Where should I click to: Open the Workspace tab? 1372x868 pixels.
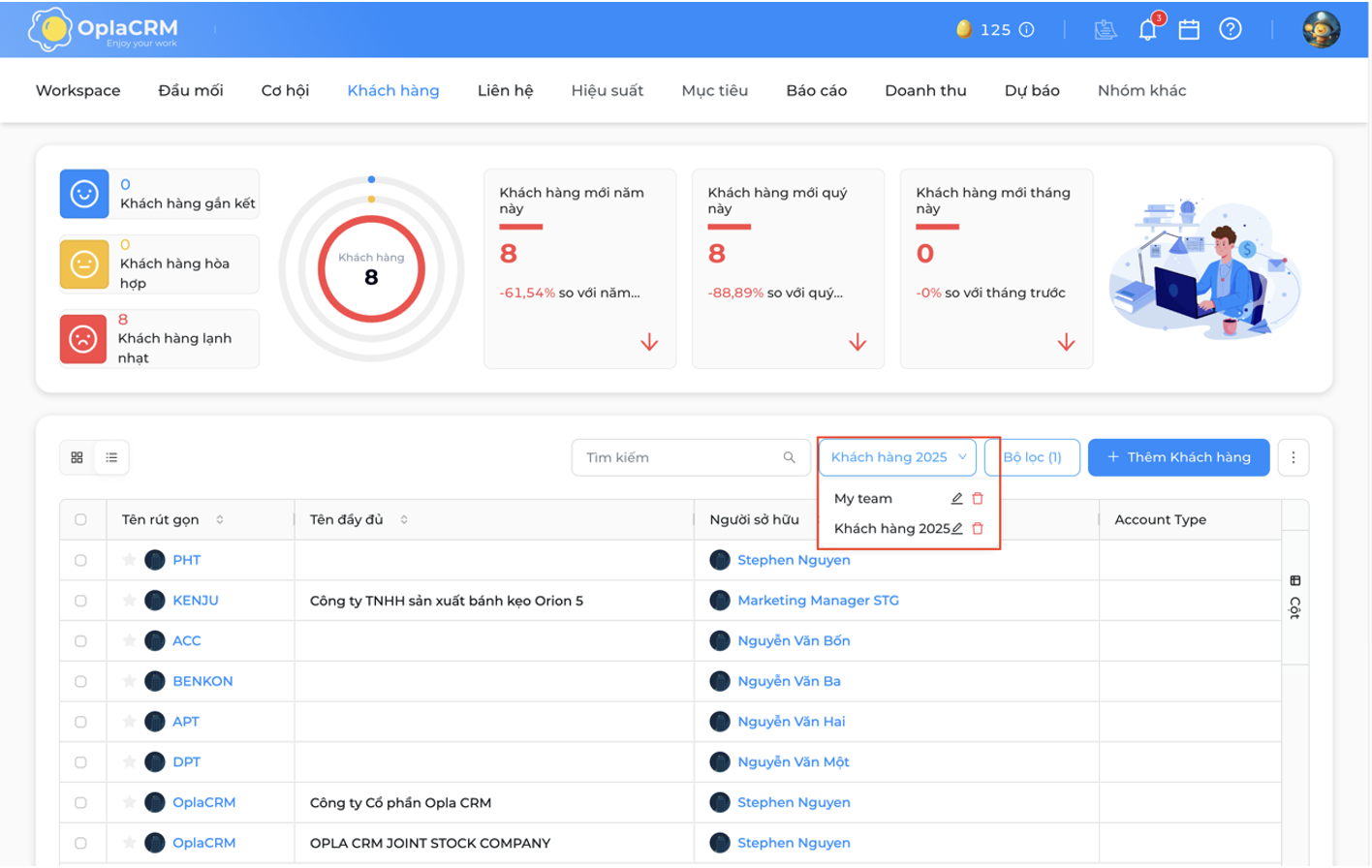click(x=78, y=90)
